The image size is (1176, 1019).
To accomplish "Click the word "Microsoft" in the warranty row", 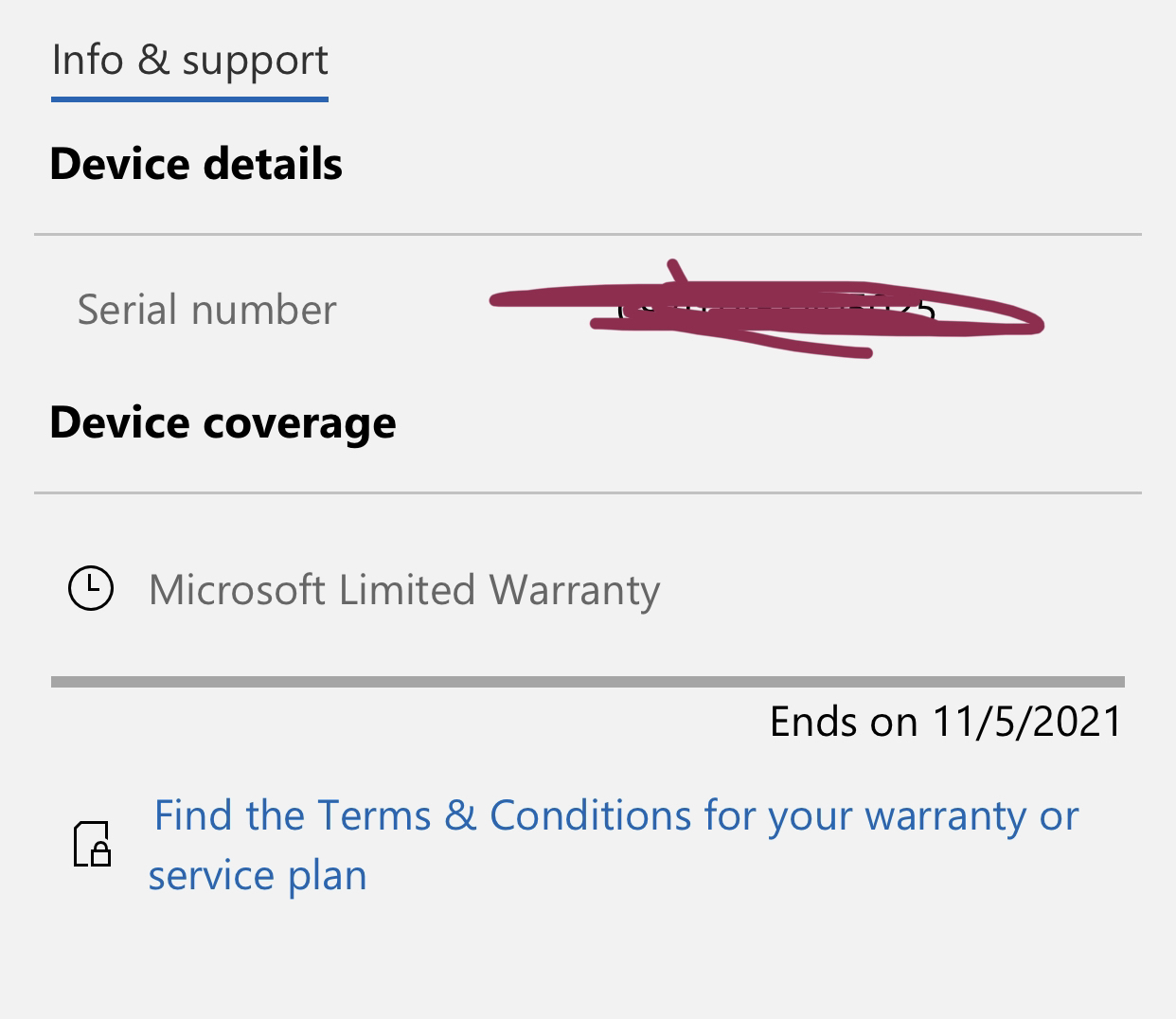I will [x=238, y=590].
